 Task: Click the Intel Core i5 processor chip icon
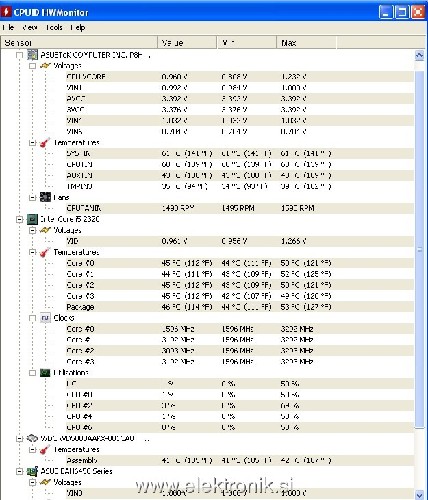[32, 219]
